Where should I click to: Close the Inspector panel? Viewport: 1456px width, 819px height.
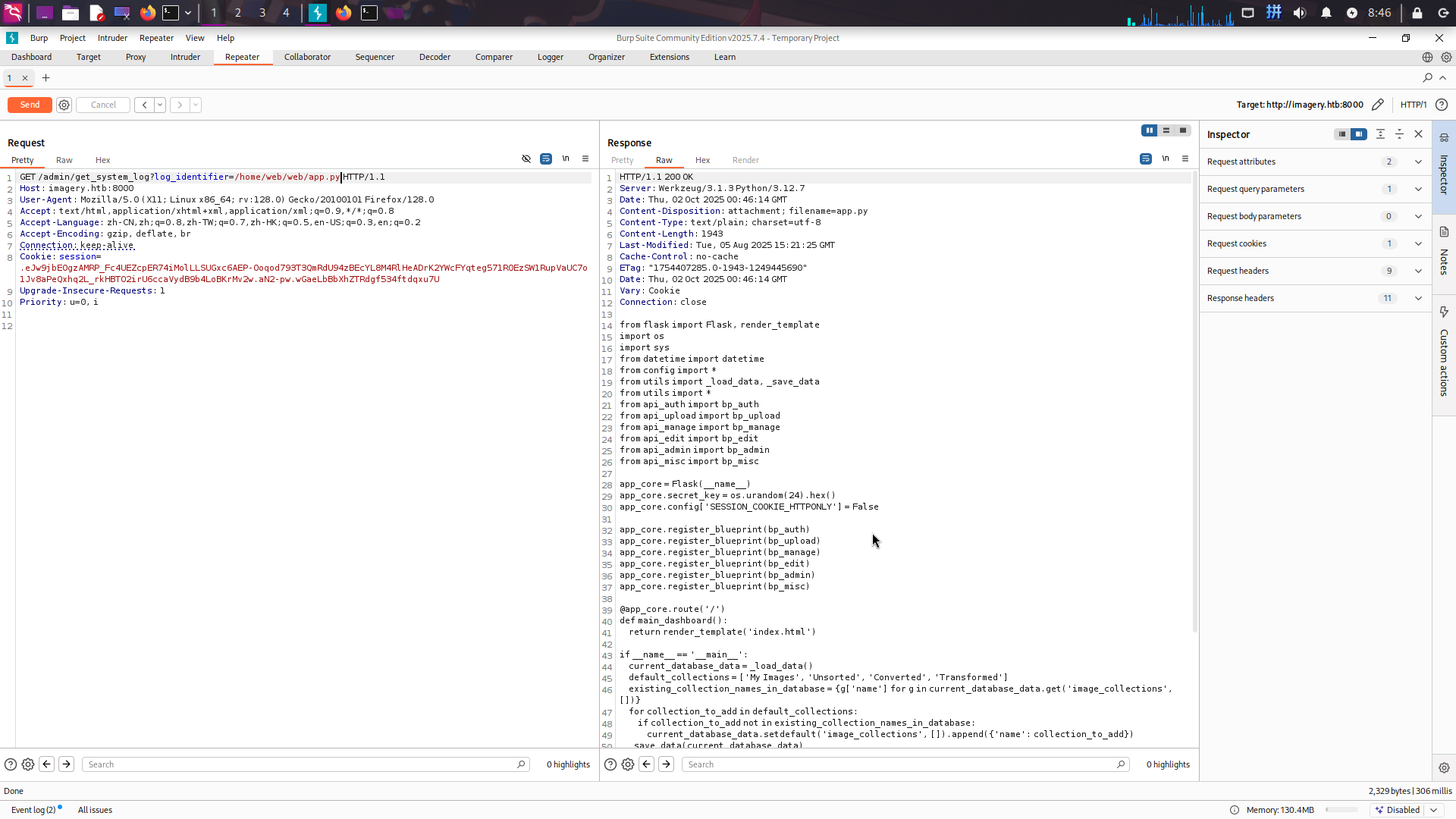click(x=1418, y=134)
